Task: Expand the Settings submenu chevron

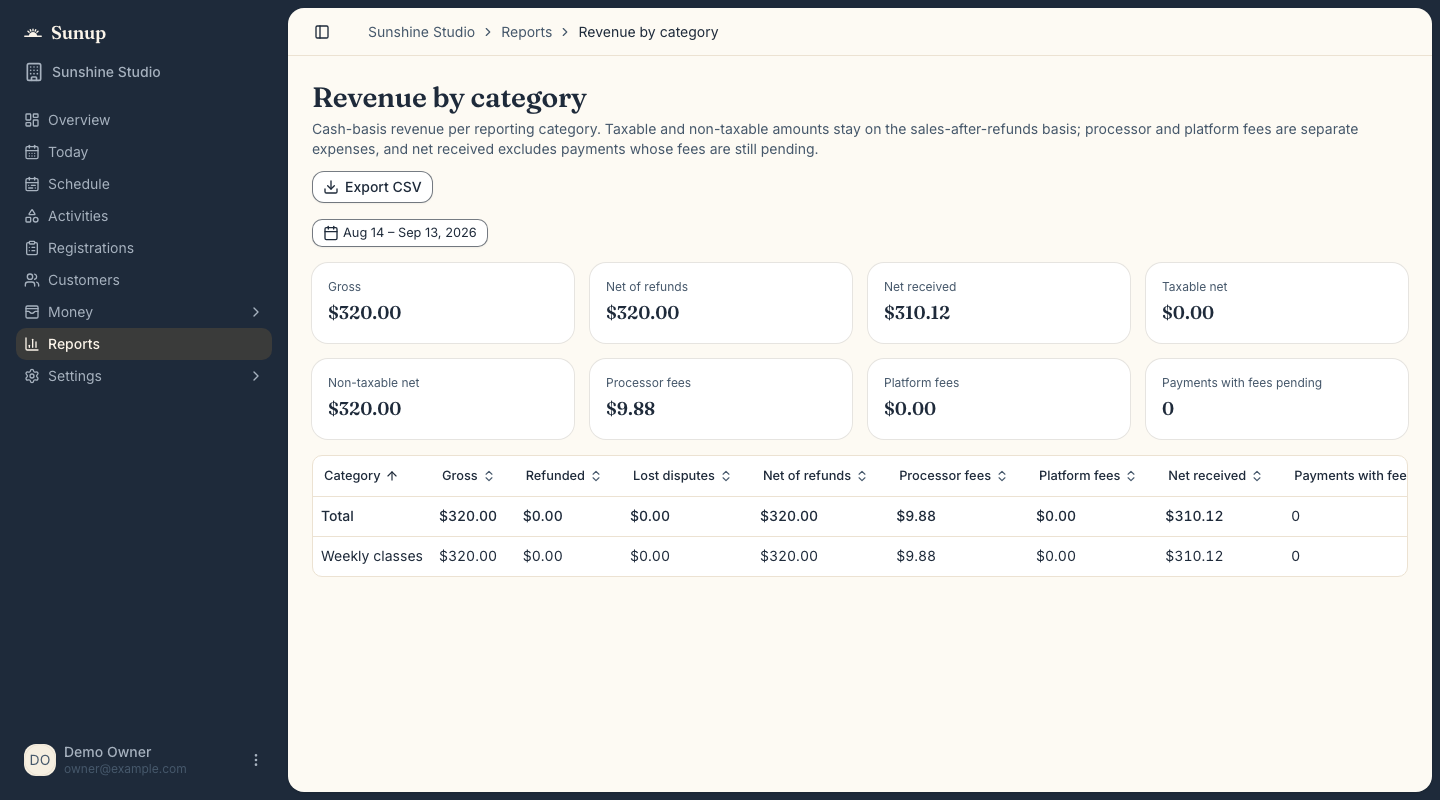Action: tap(256, 376)
